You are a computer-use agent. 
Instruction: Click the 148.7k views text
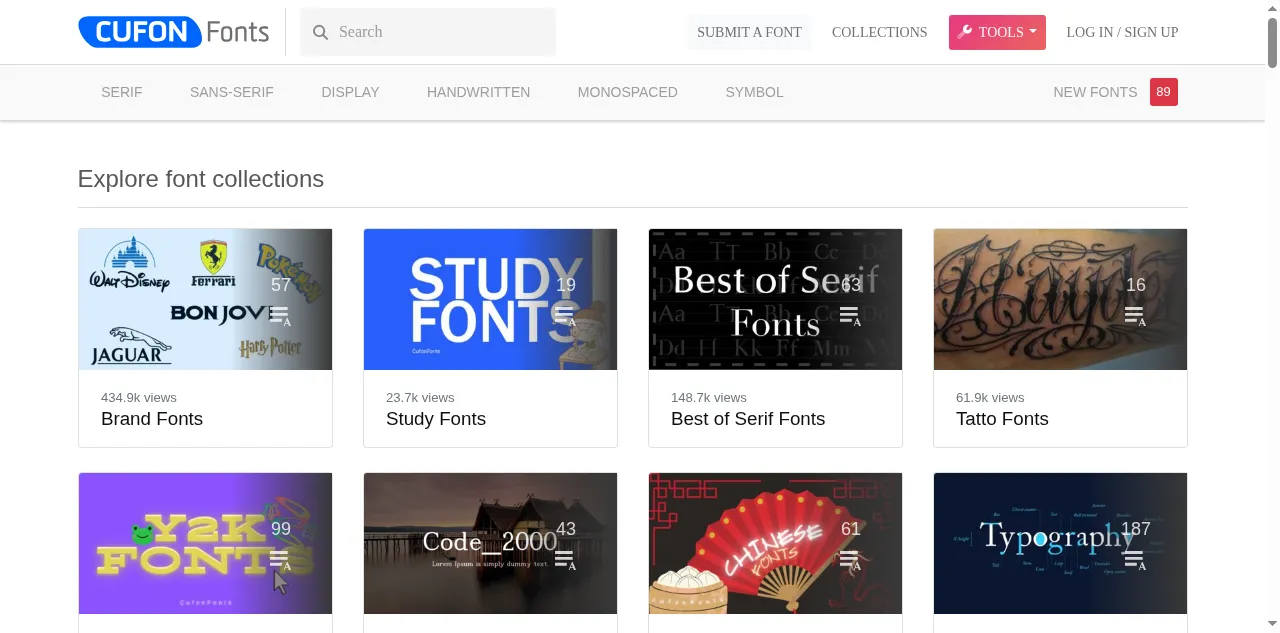click(x=709, y=397)
